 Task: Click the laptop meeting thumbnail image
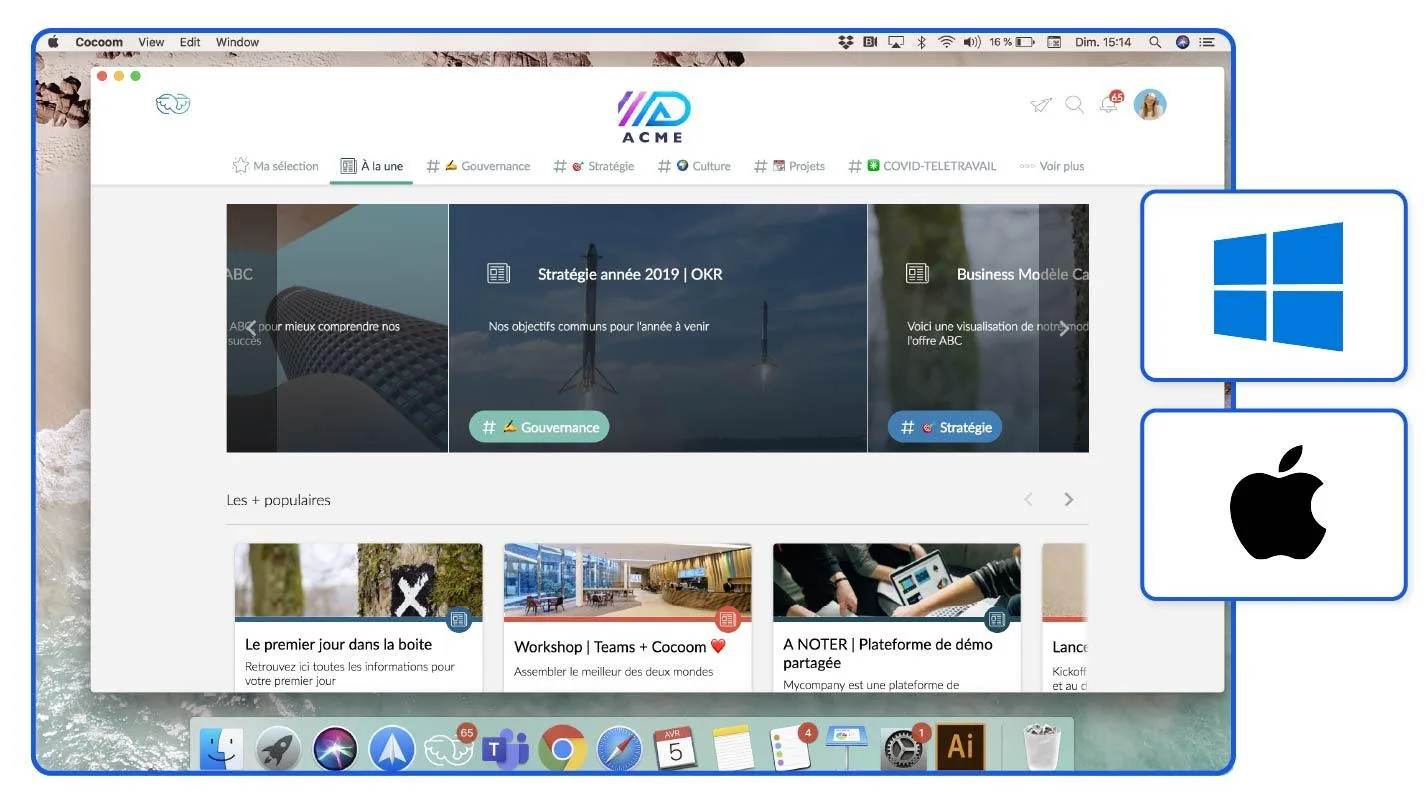[x=897, y=580]
